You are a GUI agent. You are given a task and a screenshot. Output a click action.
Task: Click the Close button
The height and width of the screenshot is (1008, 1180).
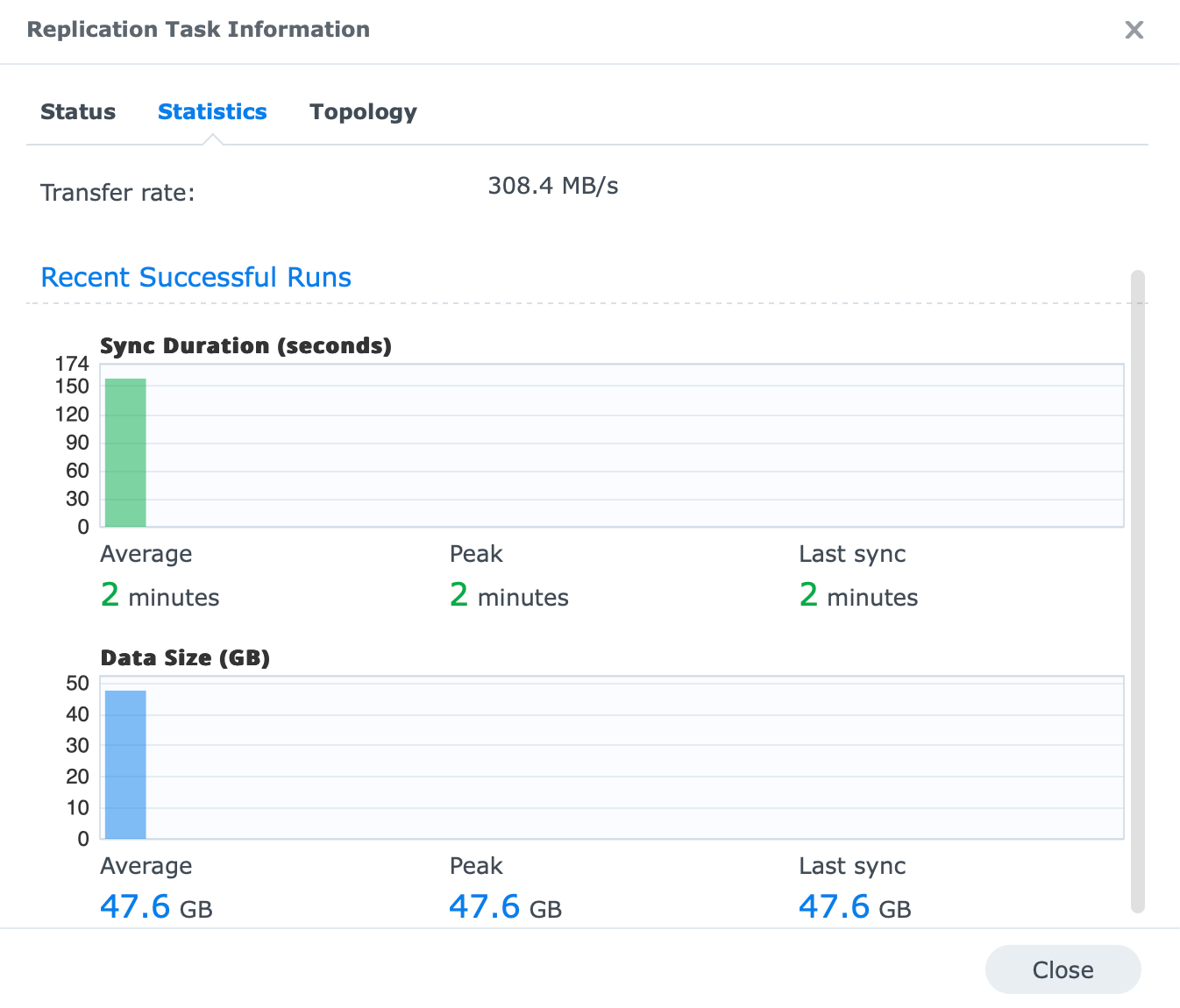(x=1063, y=969)
